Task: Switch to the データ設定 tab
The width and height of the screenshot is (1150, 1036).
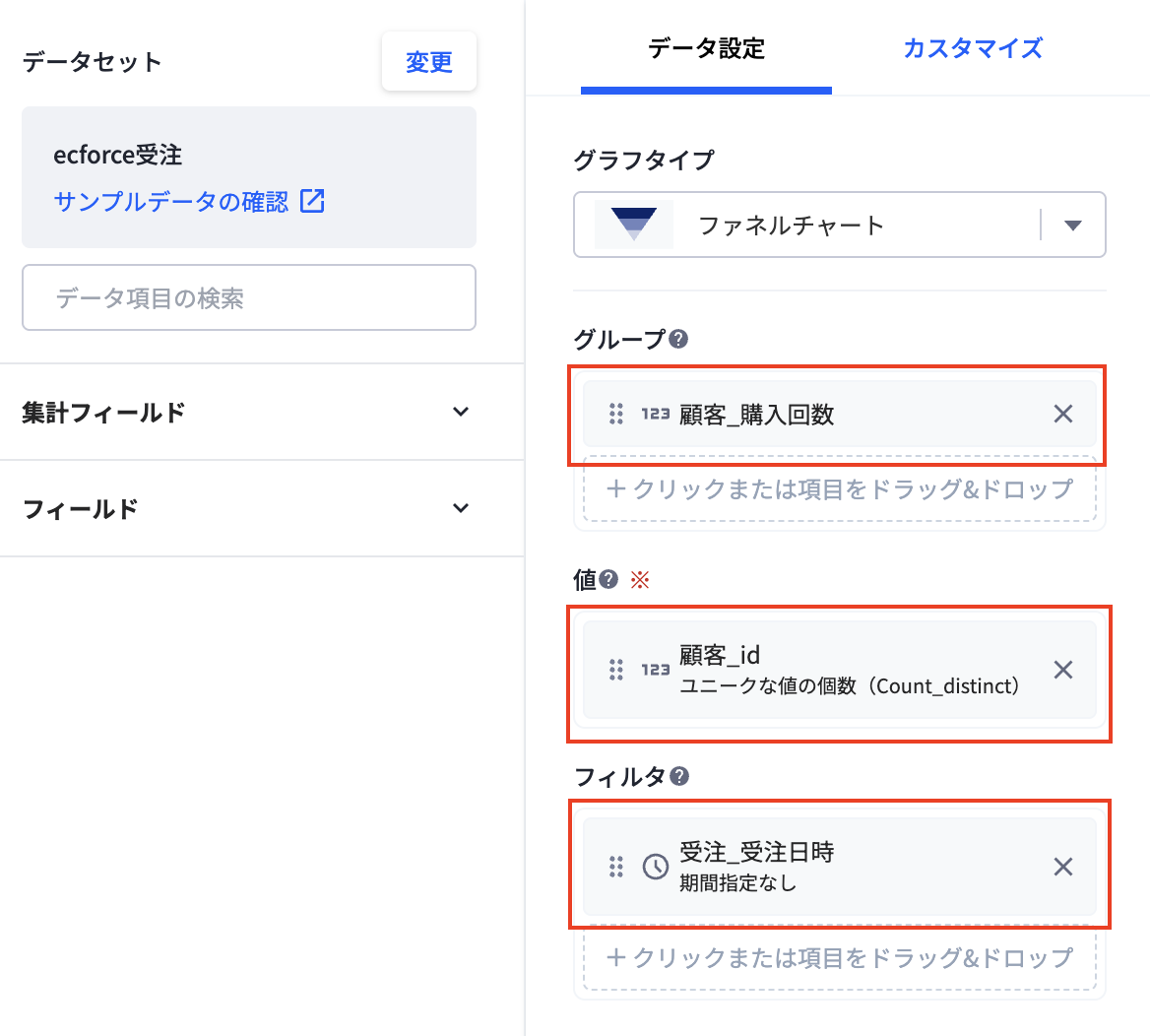Action: click(x=706, y=48)
